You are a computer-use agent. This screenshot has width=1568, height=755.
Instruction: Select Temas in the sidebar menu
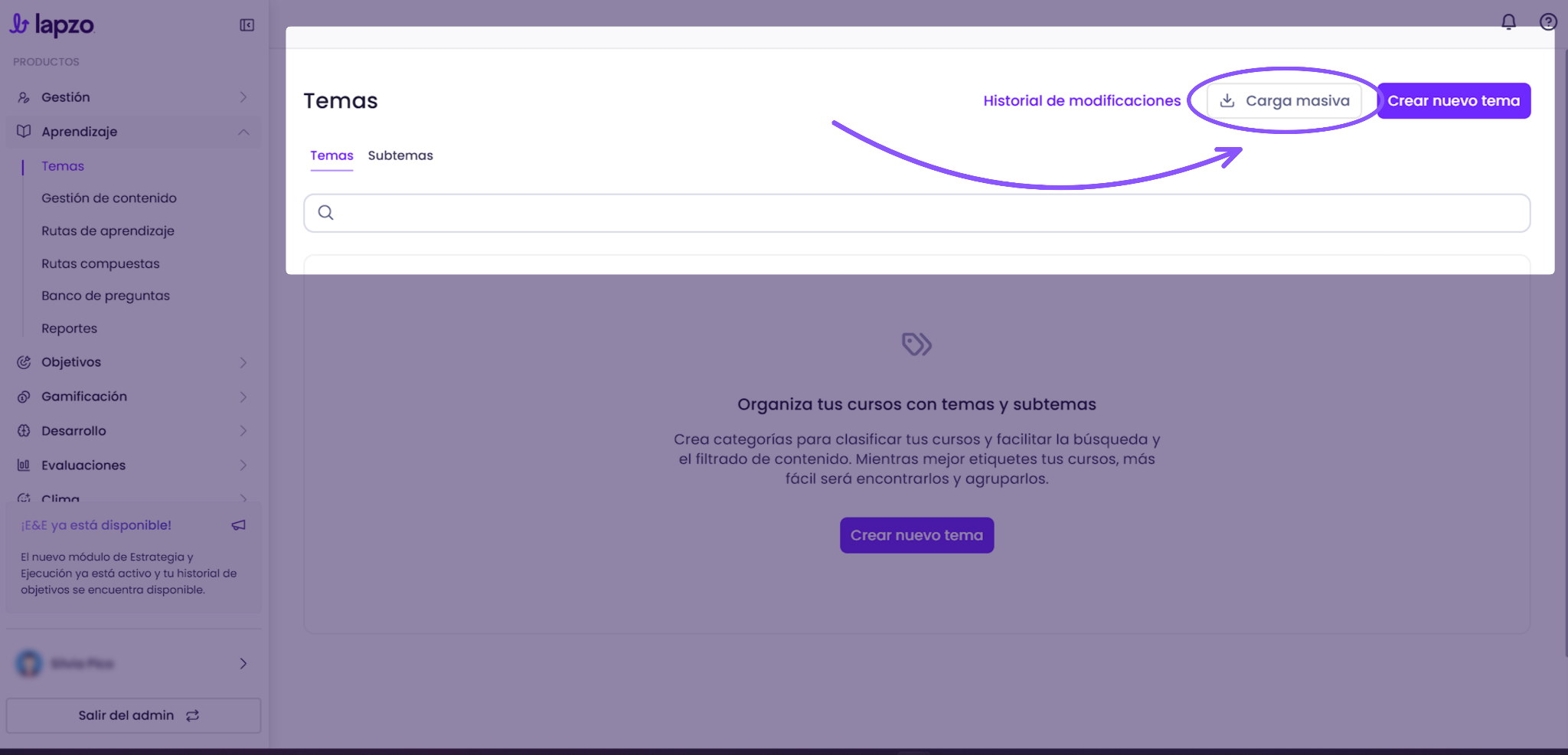click(63, 166)
